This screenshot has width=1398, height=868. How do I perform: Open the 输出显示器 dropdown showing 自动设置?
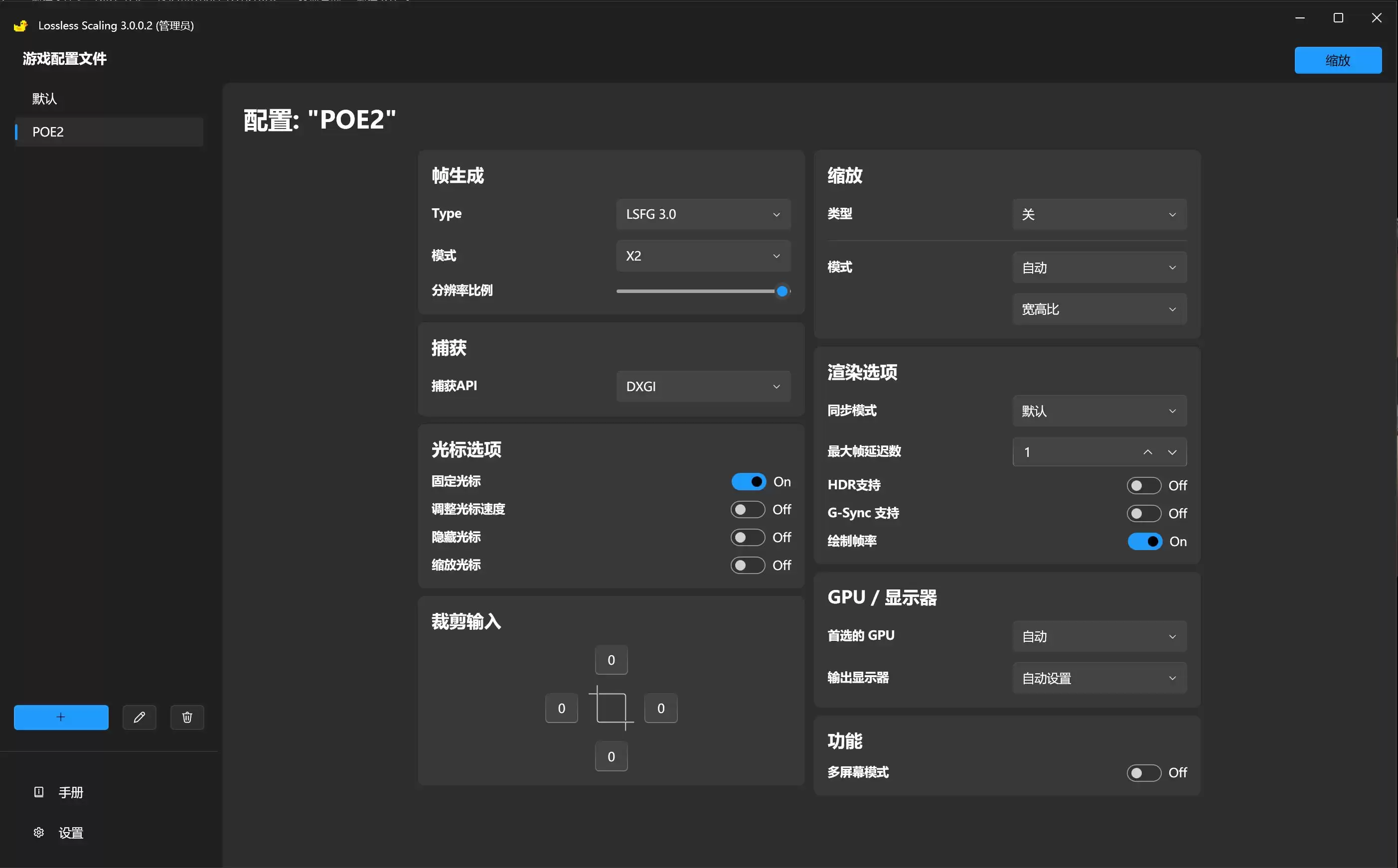click(1099, 679)
